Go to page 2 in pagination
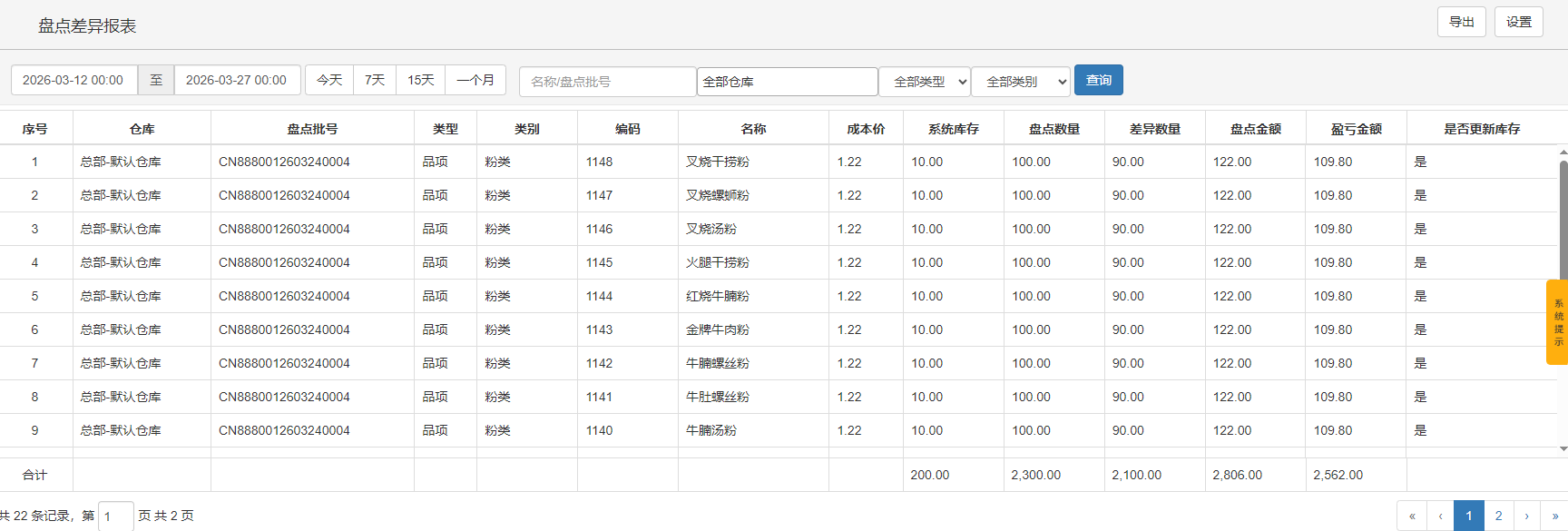 pyautogui.click(x=1498, y=516)
